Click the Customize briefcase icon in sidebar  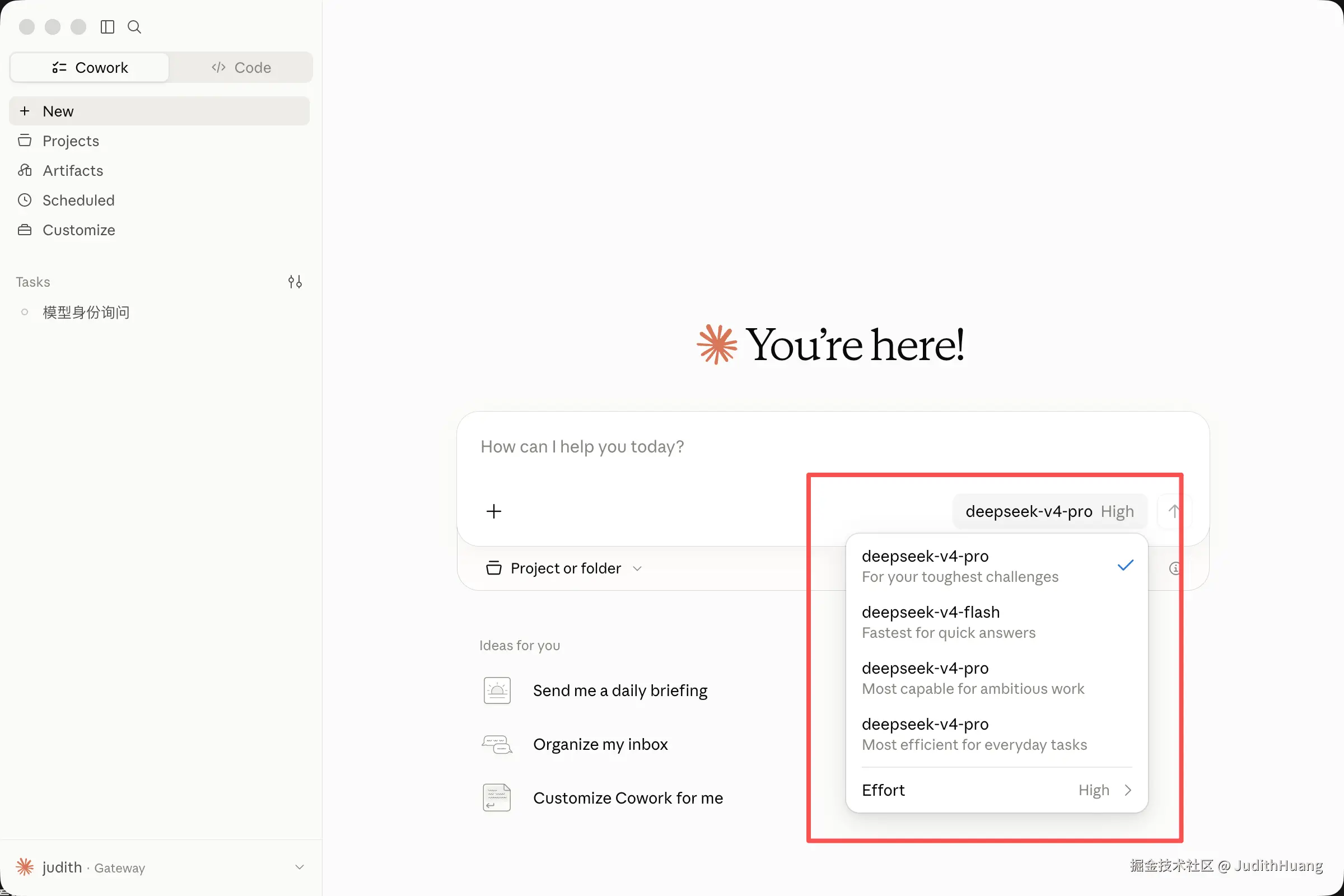[x=25, y=230]
